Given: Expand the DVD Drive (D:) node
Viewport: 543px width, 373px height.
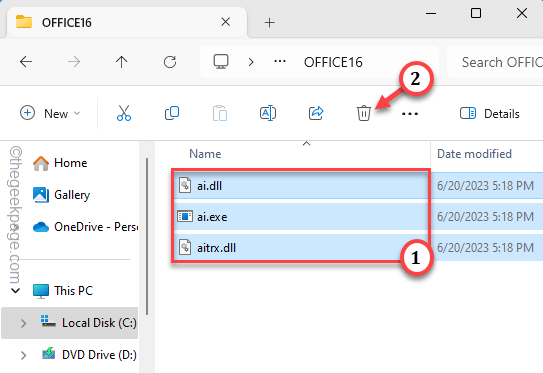Looking at the screenshot, I should pyautogui.click(x=23, y=355).
